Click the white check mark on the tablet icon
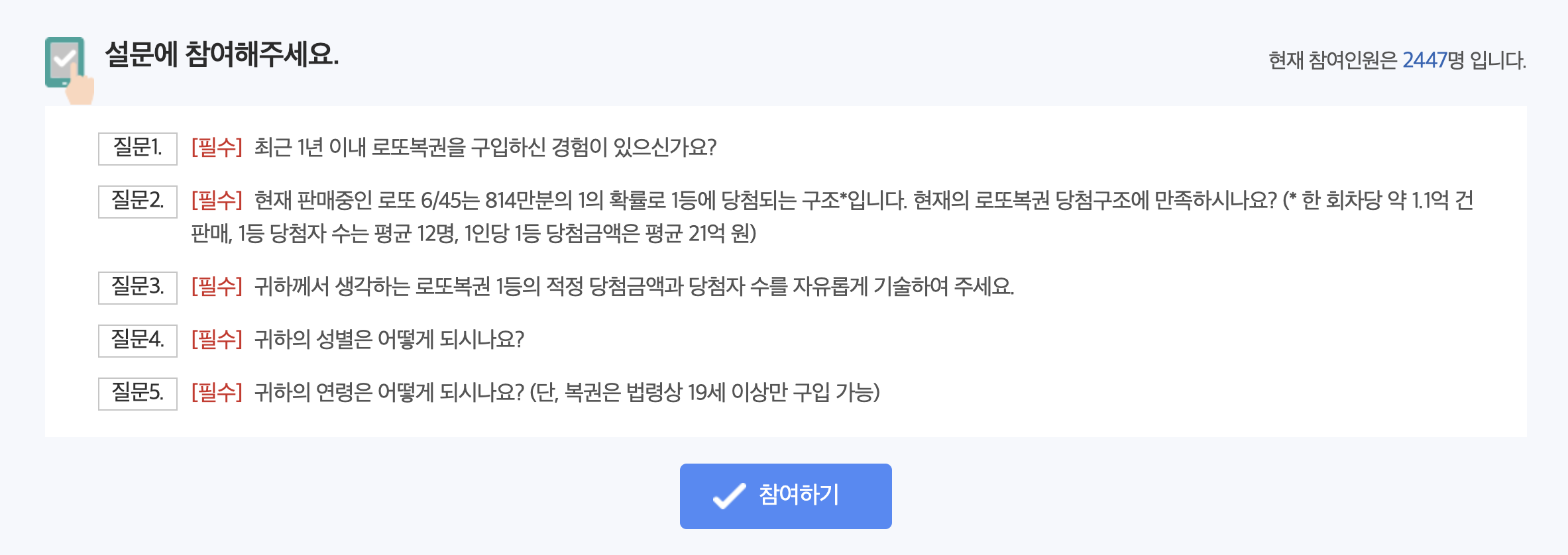The height and width of the screenshot is (555, 1568). pyautogui.click(x=64, y=58)
